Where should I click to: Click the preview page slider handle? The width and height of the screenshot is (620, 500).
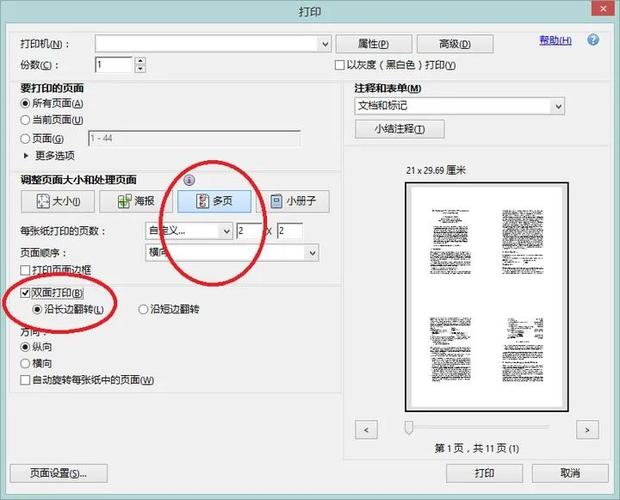pos(409,427)
